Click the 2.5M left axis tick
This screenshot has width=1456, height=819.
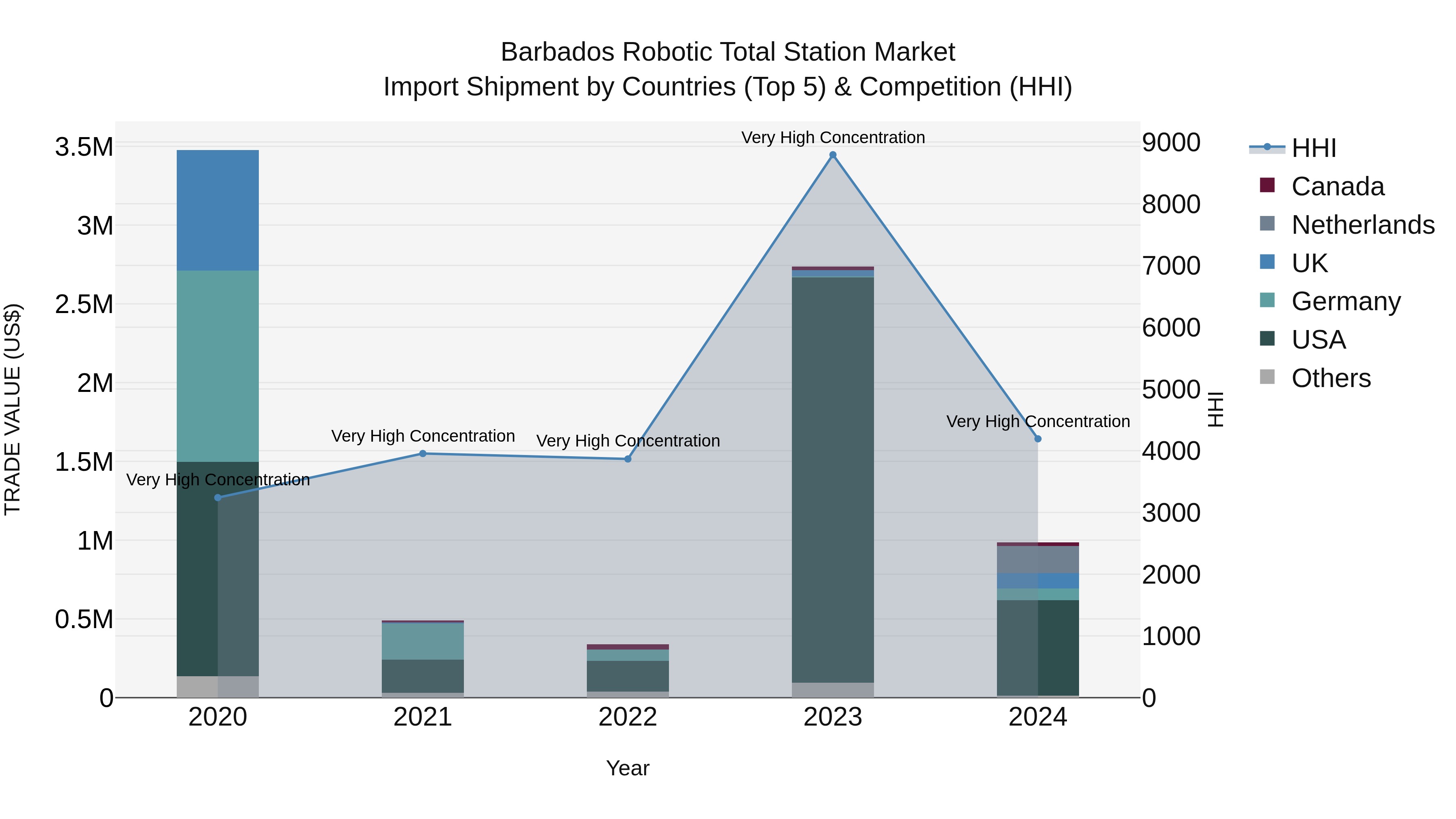[84, 305]
